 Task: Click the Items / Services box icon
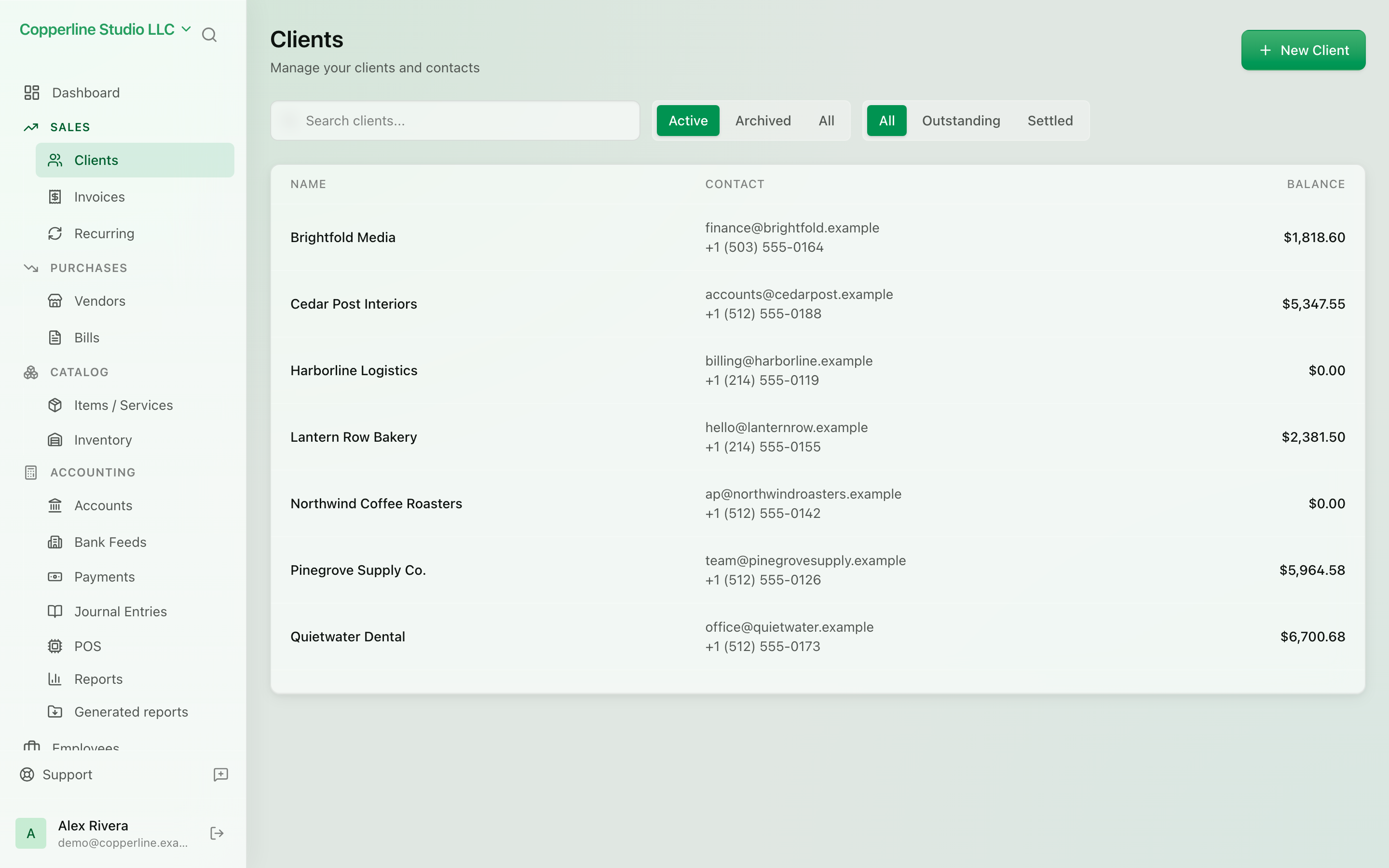click(x=55, y=405)
